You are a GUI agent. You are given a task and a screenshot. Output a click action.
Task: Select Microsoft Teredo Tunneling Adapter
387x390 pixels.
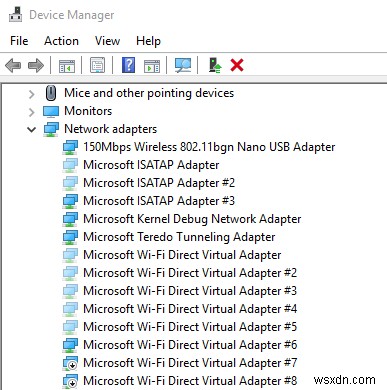coord(179,237)
